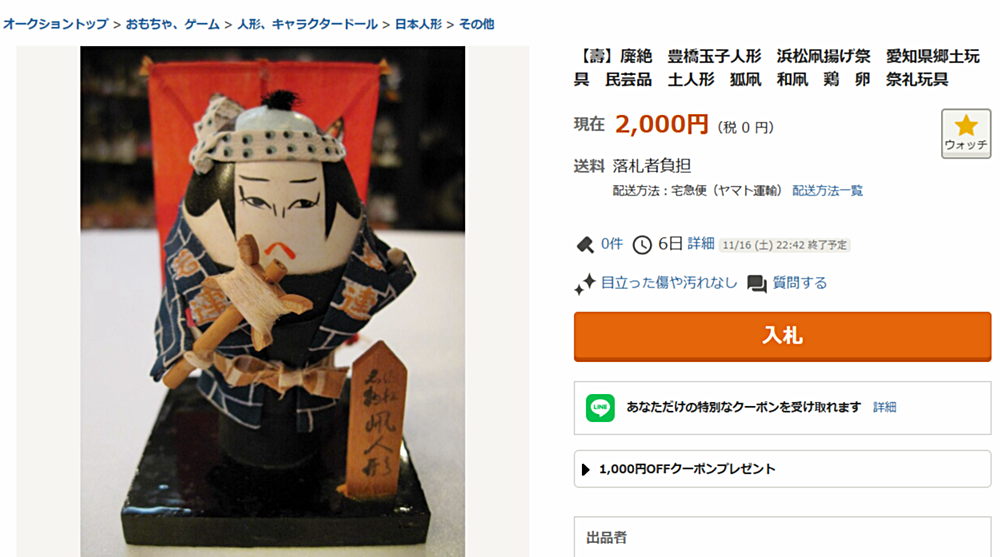Open the 詳細 link next to 6日
Screen dimensions: 1000x557
pyautogui.click(x=700, y=244)
